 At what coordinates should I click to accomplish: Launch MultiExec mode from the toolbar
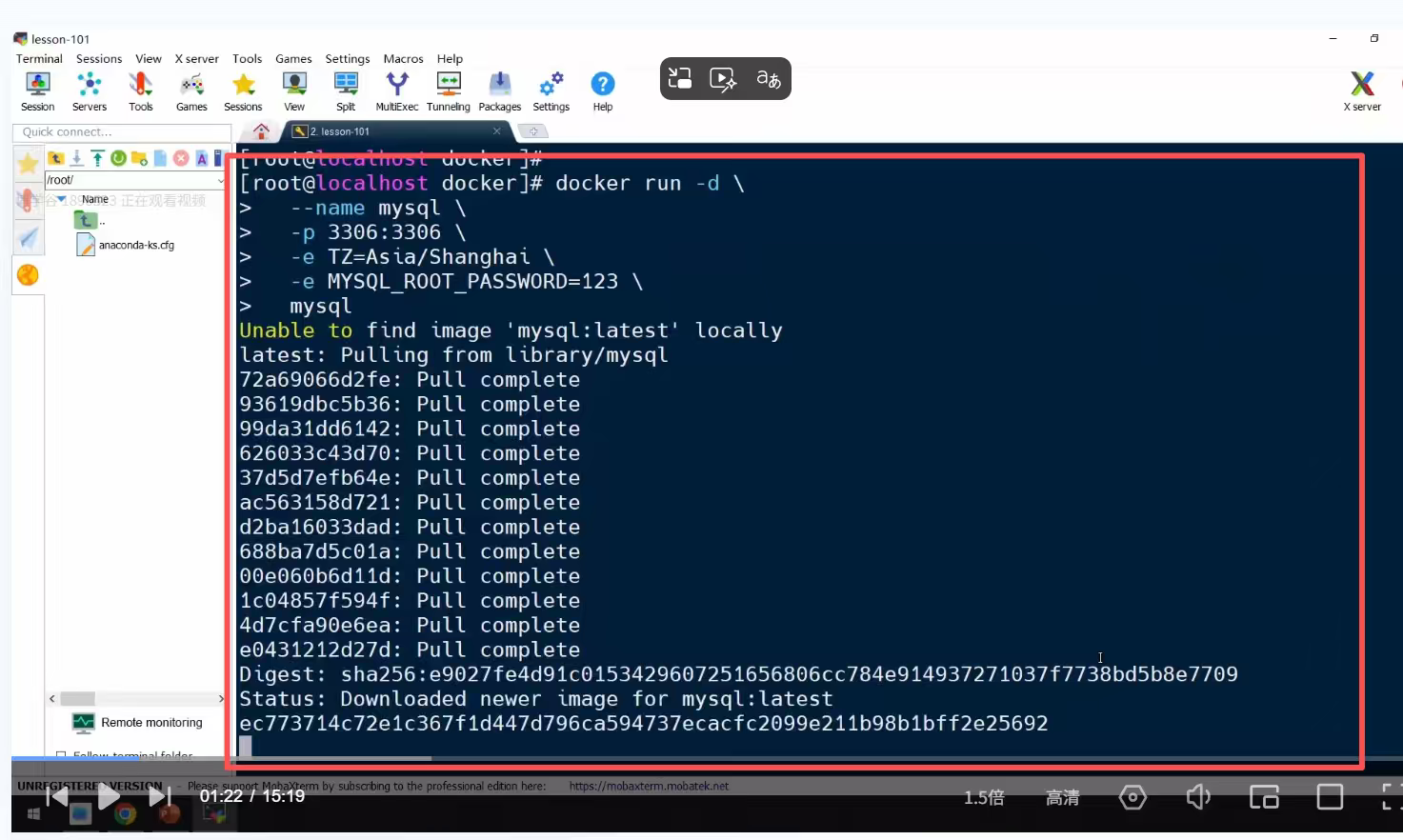tap(397, 92)
